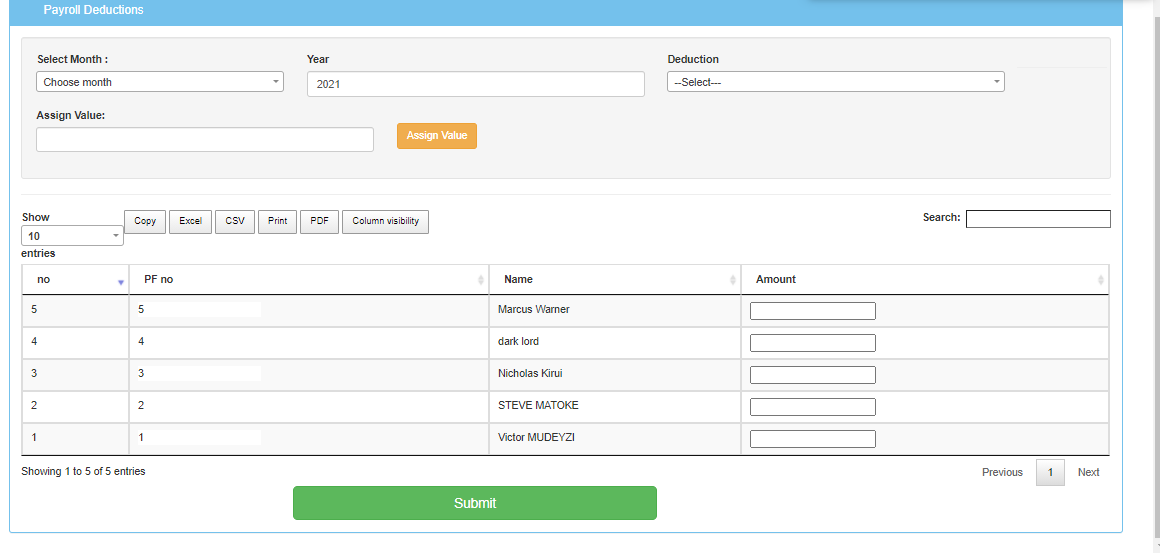Export table as PDF
Viewport: 1160px width, 553px height.
(319, 221)
